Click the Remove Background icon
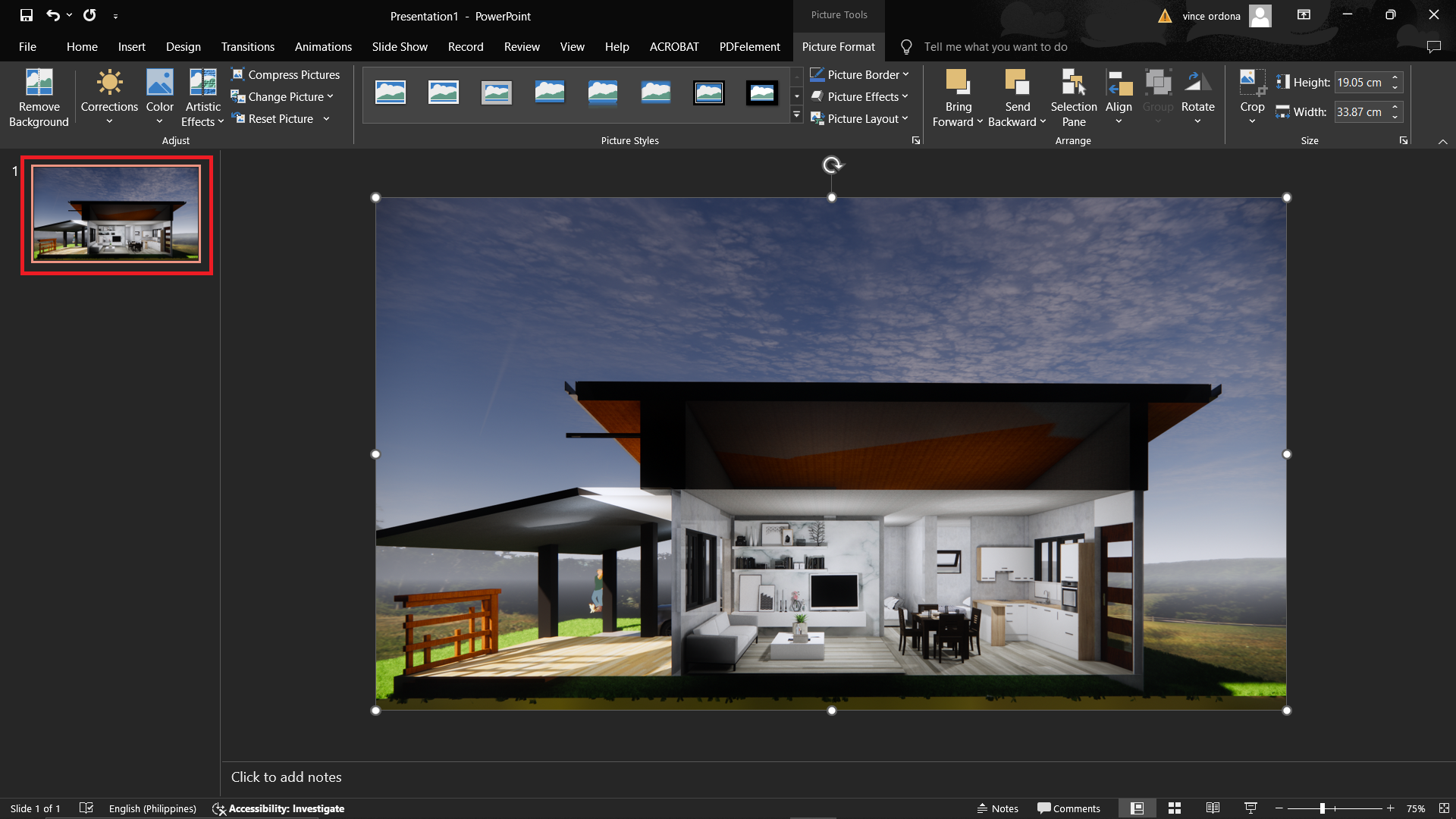The width and height of the screenshot is (1456, 819). [39, 82]
